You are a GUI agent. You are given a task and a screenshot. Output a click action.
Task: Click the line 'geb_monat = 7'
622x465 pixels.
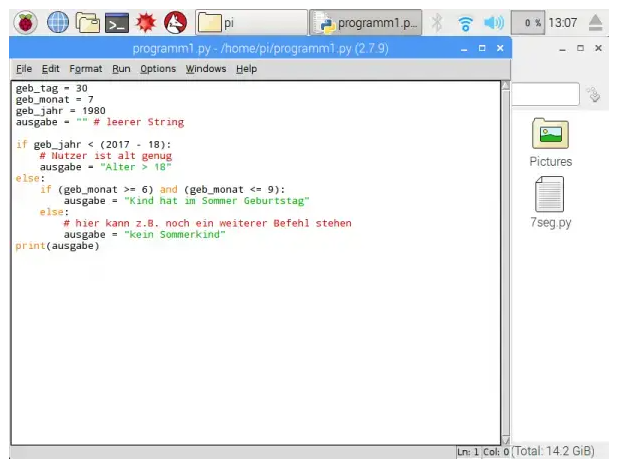[x=55, y=99]
